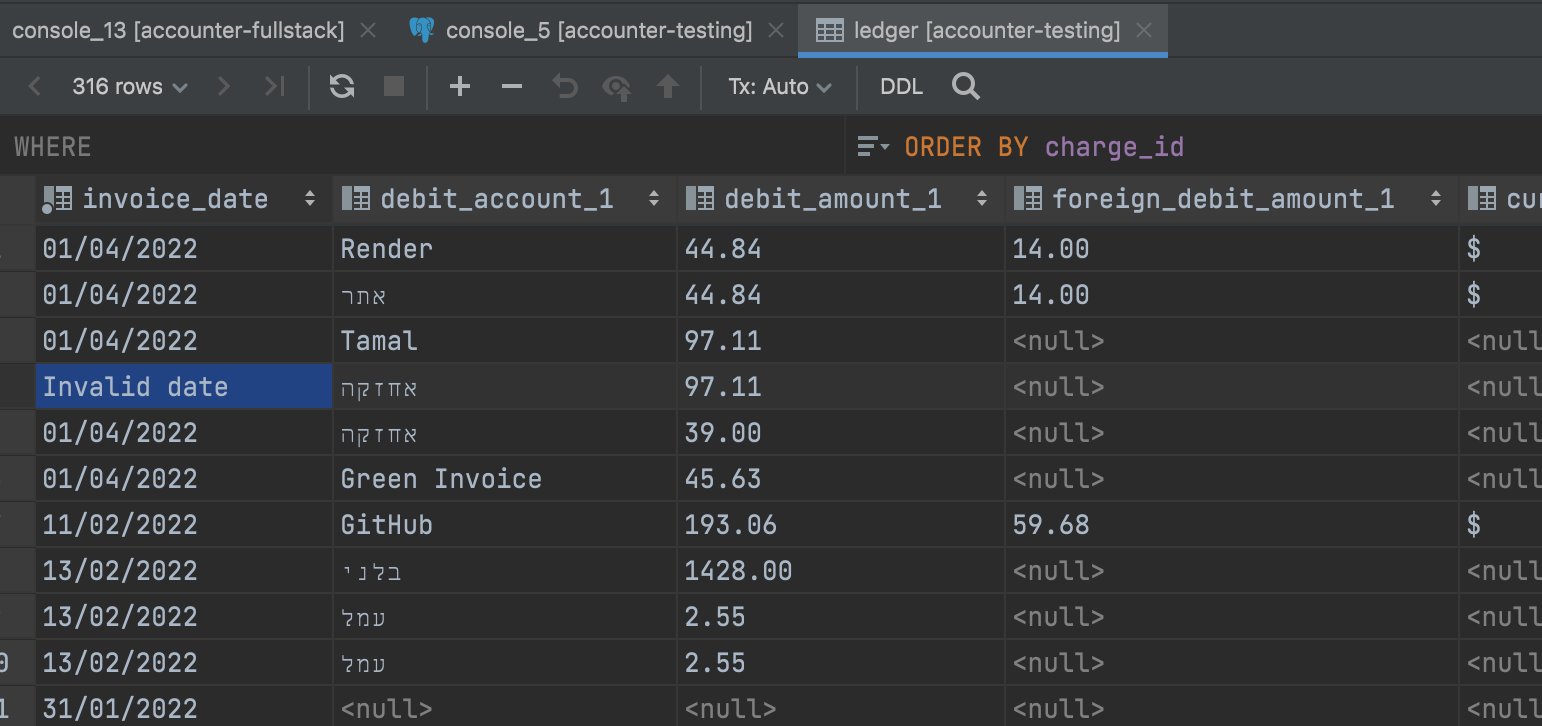Click the foreign_debit_amount_1 column icon

1028,199
